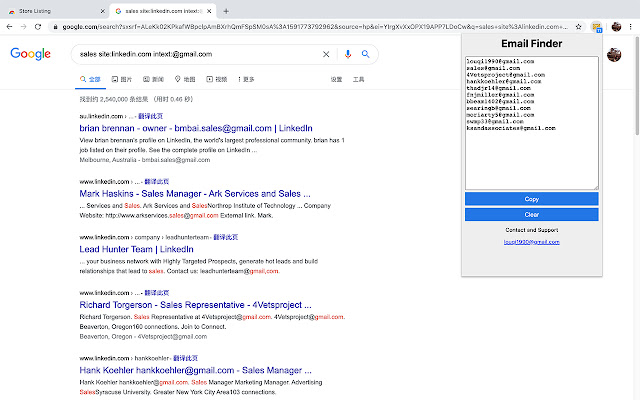Reload the current page
Viewport: 640px width, 400px height.
coord(38,27)
